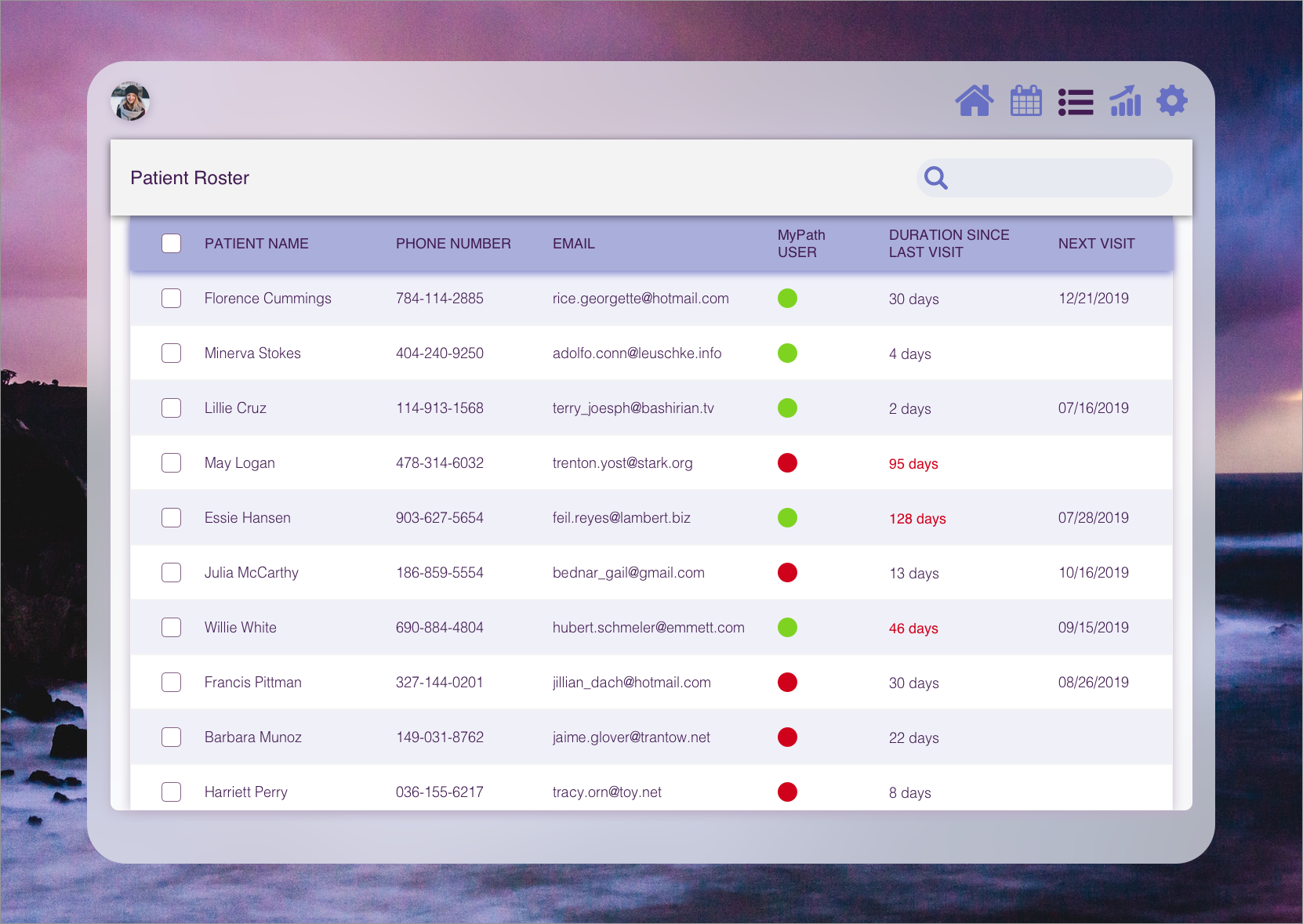The image size is (1303, 924).
Task: Click the red 46 days duration
Action: click(x=913, y=629)
